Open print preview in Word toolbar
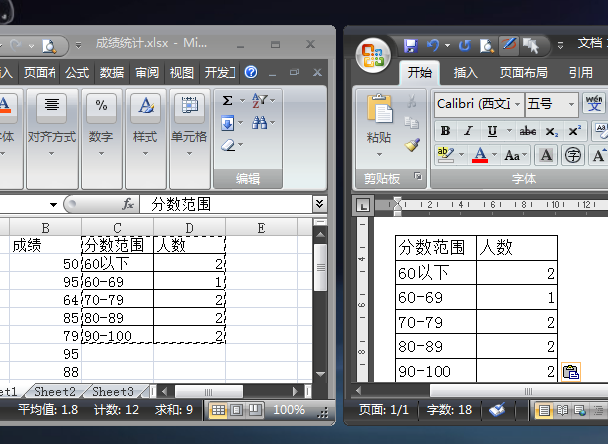 pos(487,46)
